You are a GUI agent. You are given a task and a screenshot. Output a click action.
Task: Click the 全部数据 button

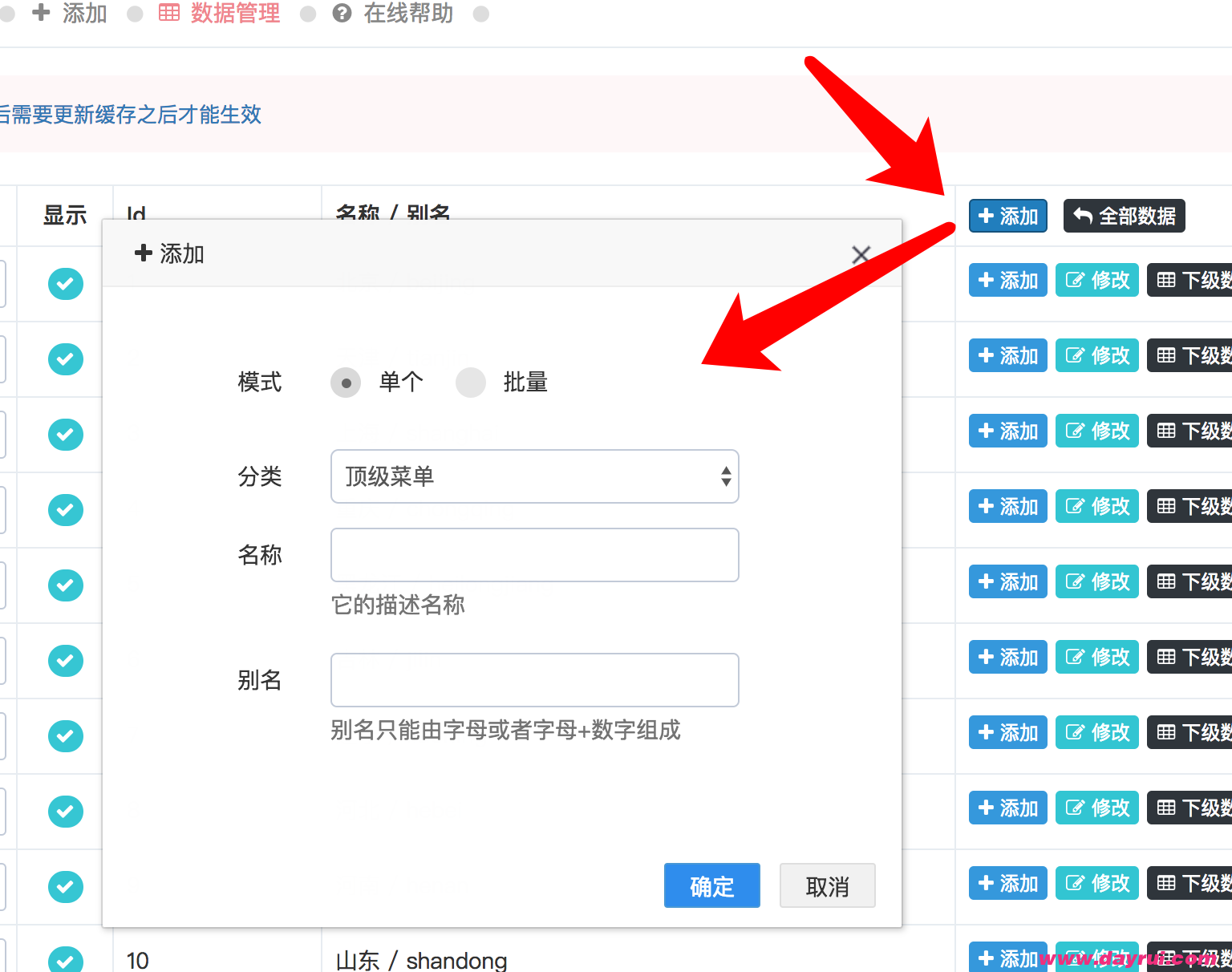[x=1125, y=216]
